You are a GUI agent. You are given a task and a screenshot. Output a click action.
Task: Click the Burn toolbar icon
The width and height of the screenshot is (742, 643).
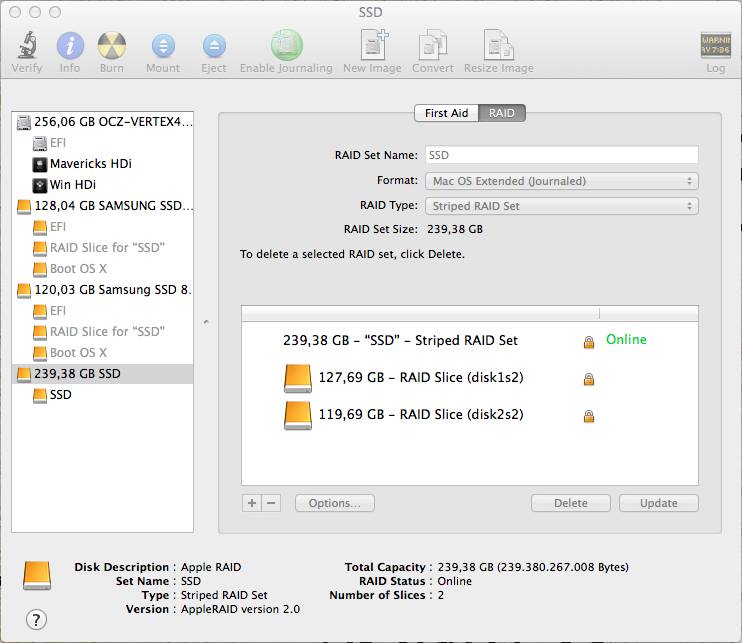coord(112,45)
